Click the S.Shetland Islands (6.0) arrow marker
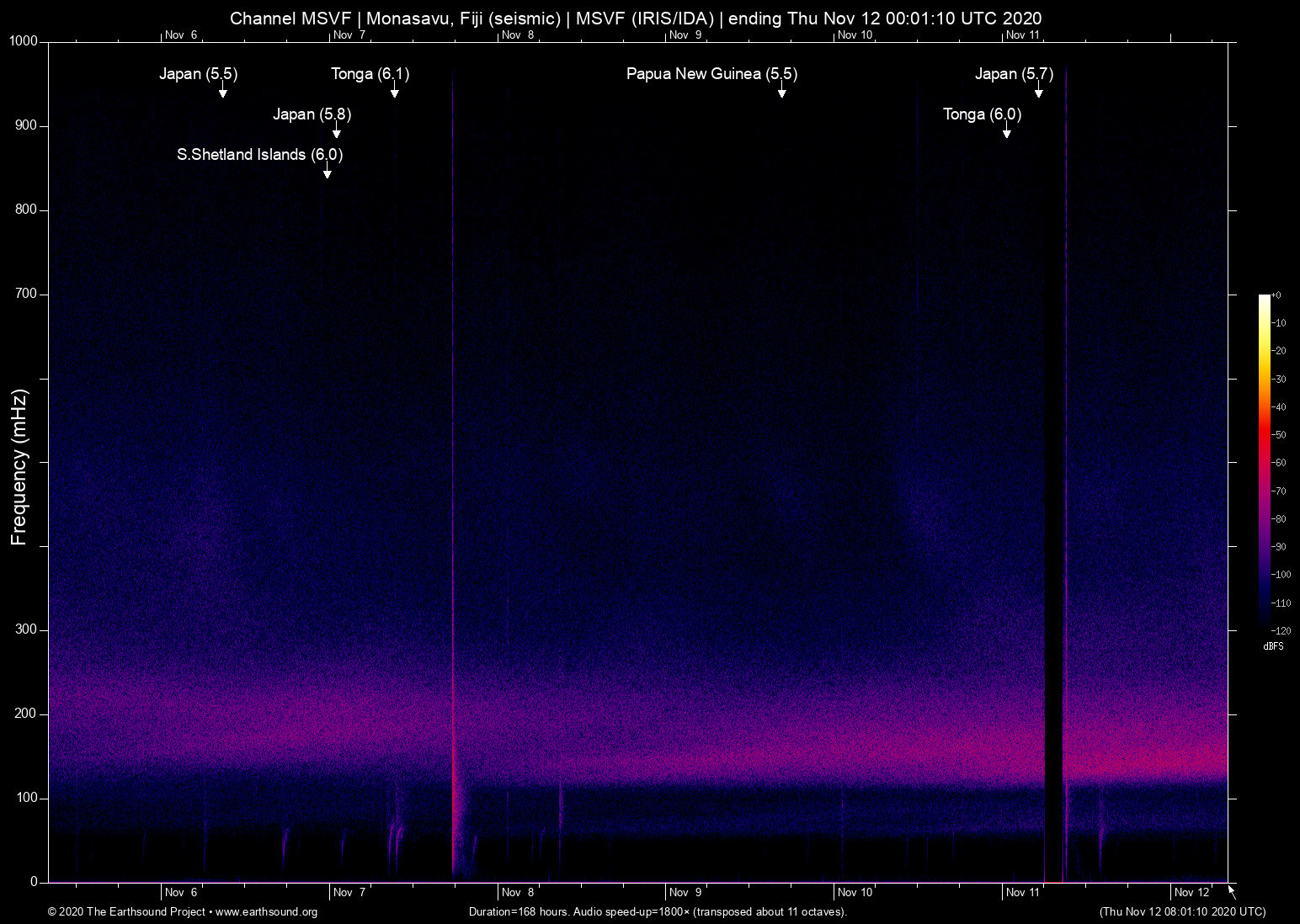This screenshot has height=924, width=1300. click(x=327, y=172)
